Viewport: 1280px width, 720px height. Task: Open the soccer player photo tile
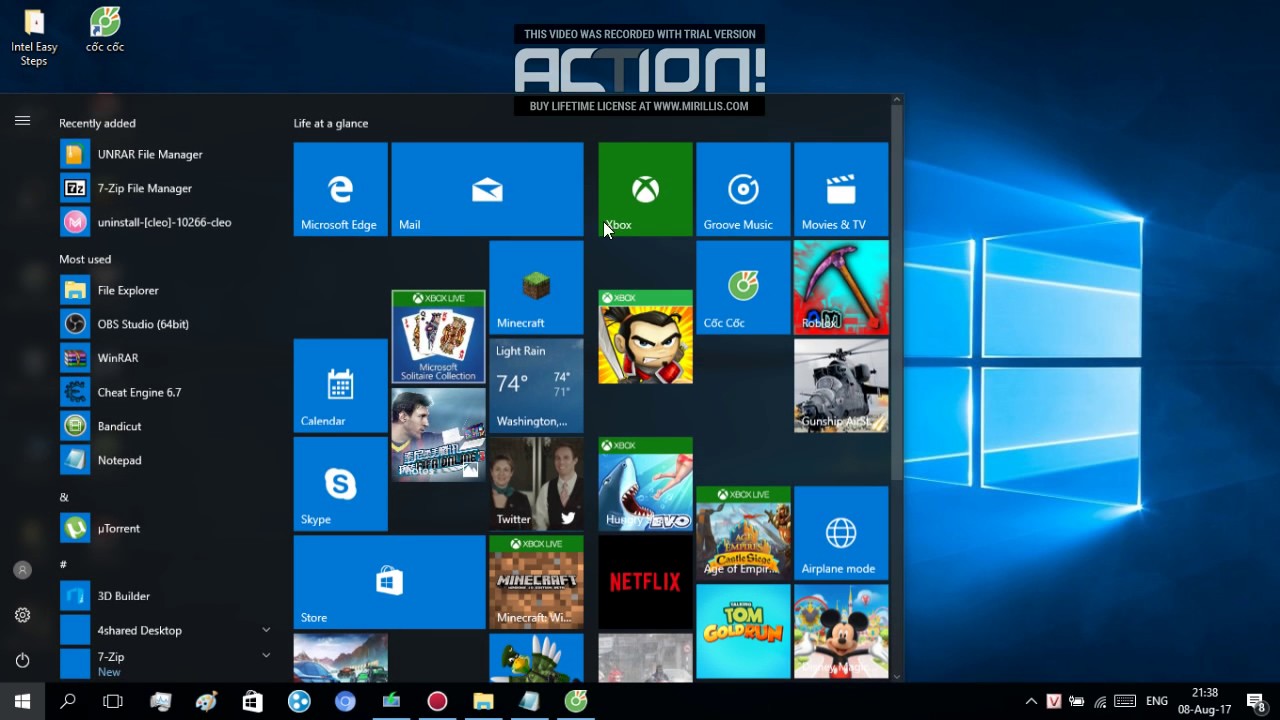coord(438,435)
